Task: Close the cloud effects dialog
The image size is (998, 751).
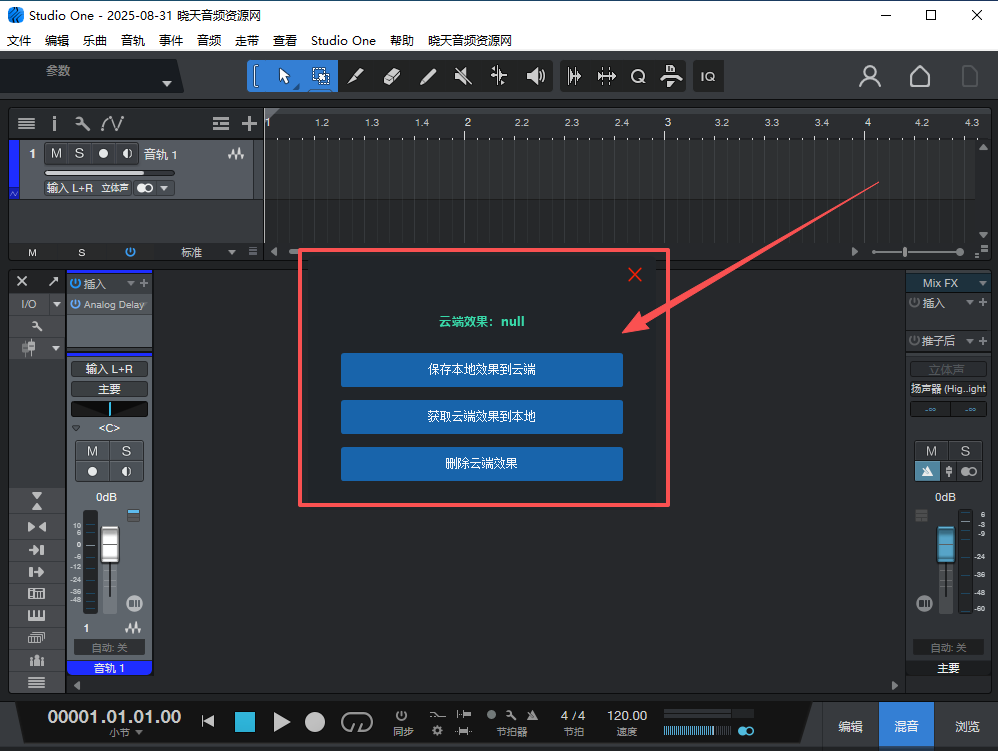Action: click(x=635, y=274)
